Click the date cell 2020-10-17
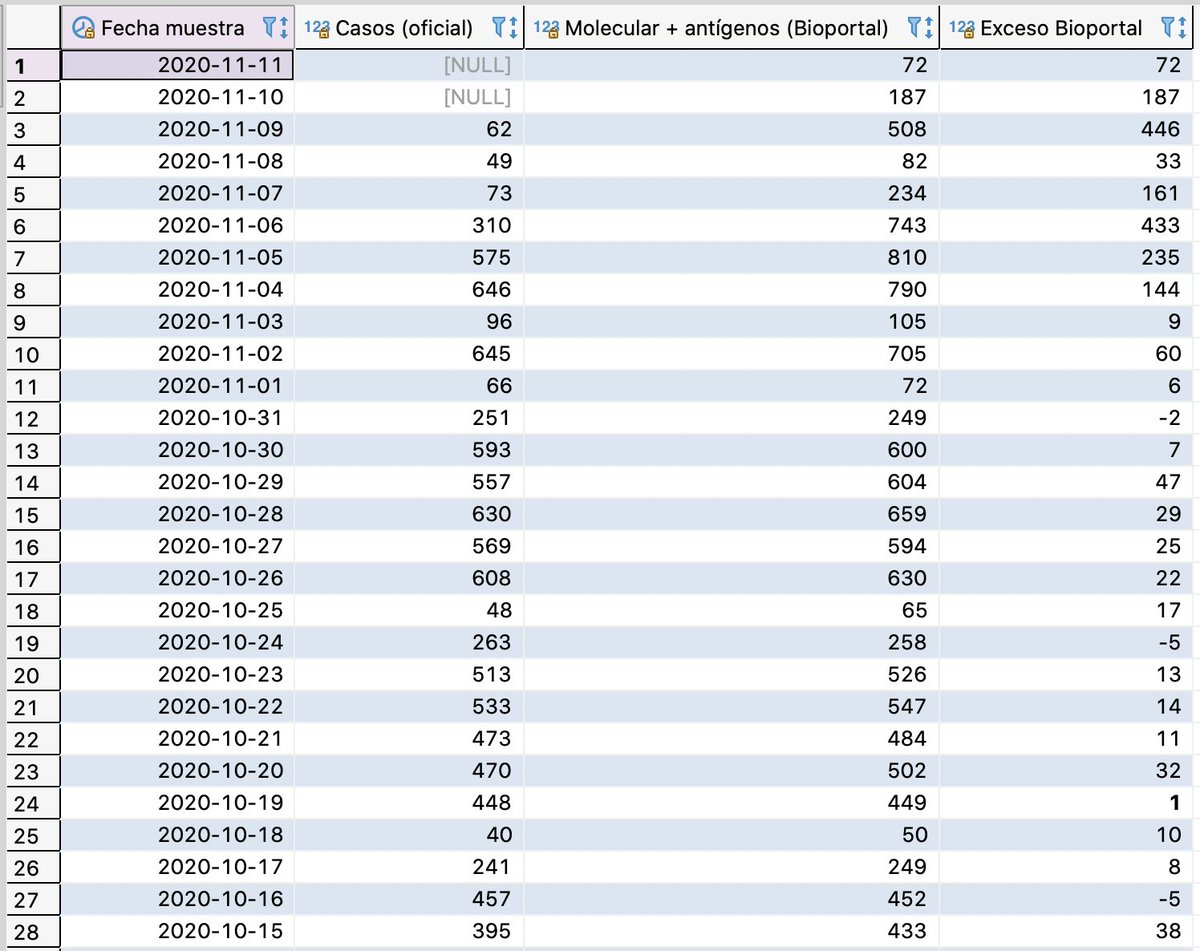This screenshot has width=1200, height=951. (x=178, y=867)
